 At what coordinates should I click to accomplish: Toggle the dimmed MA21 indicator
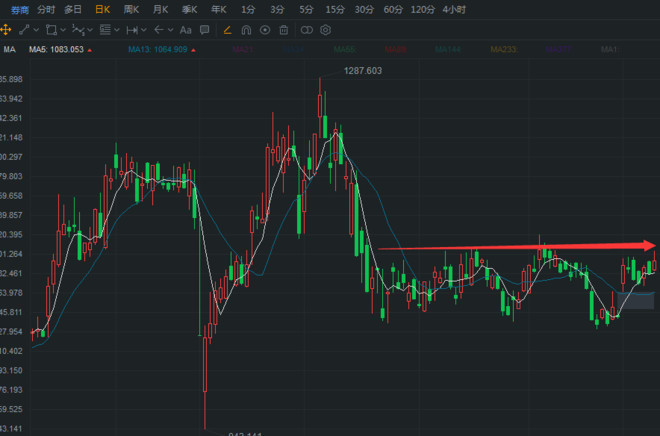pos(243,50)
